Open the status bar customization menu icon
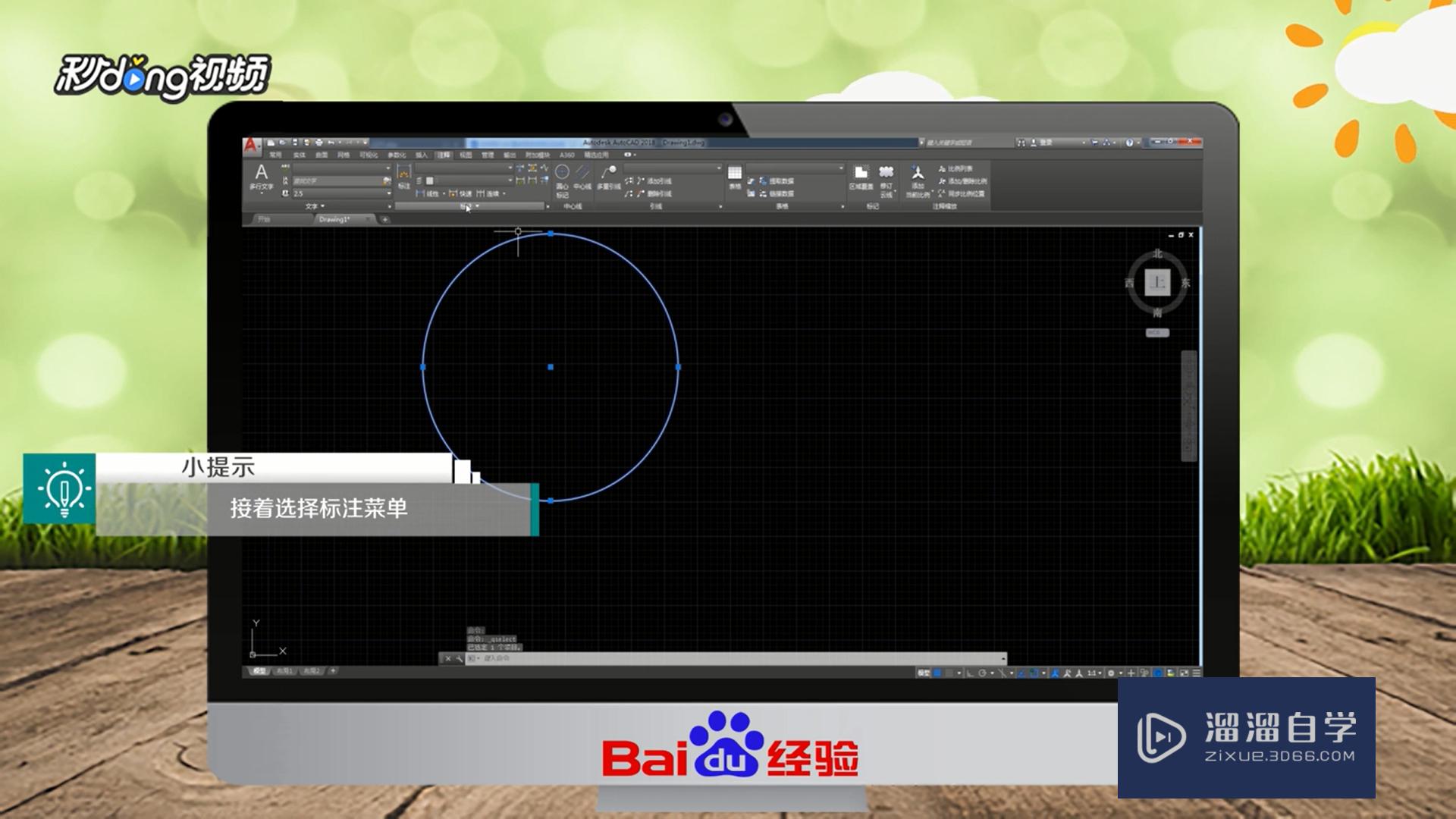This screenshot has height=819, width=1456. pyautogui.click(x=1197, y=673)
